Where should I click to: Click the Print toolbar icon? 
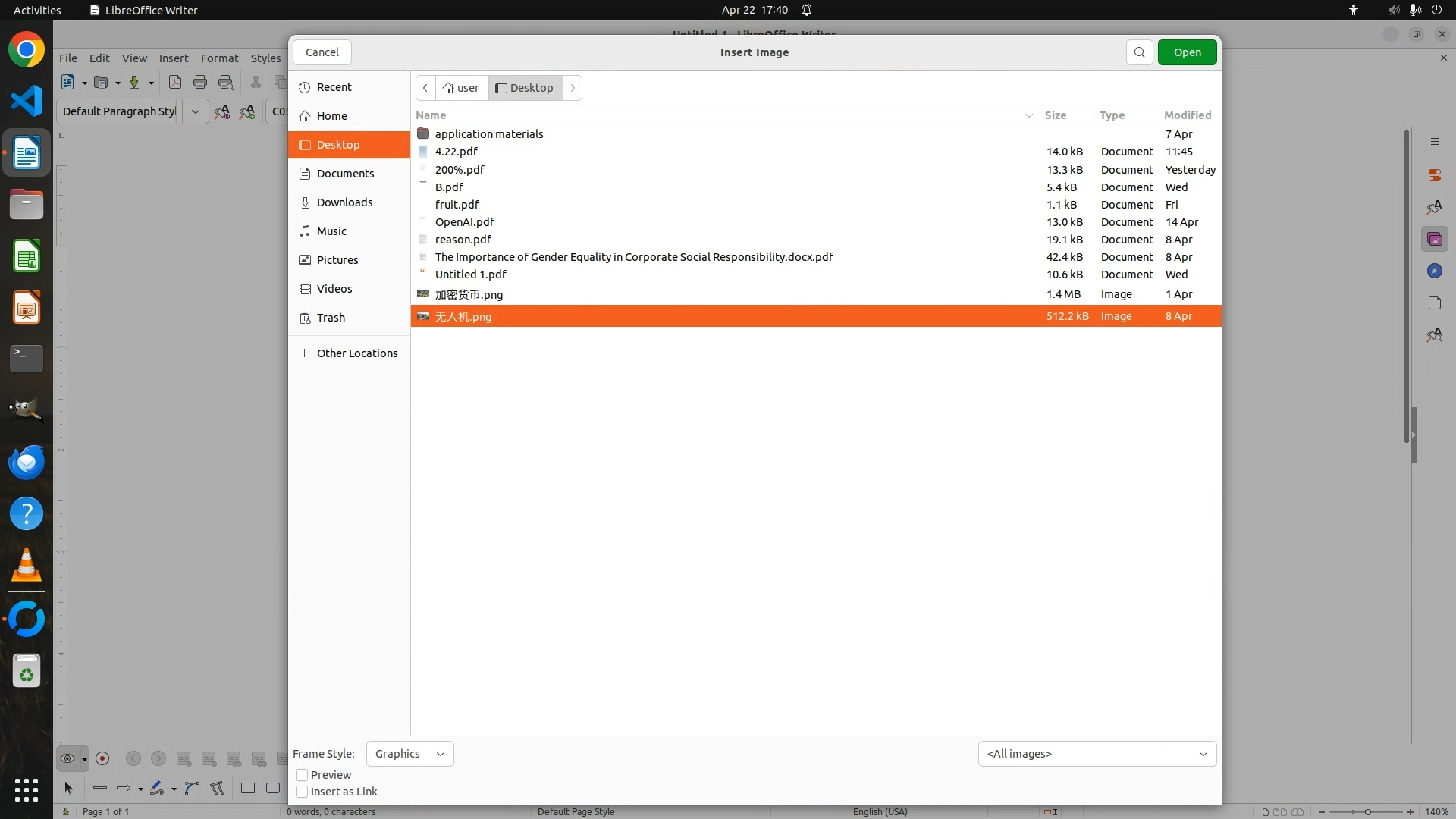[200, 83]
